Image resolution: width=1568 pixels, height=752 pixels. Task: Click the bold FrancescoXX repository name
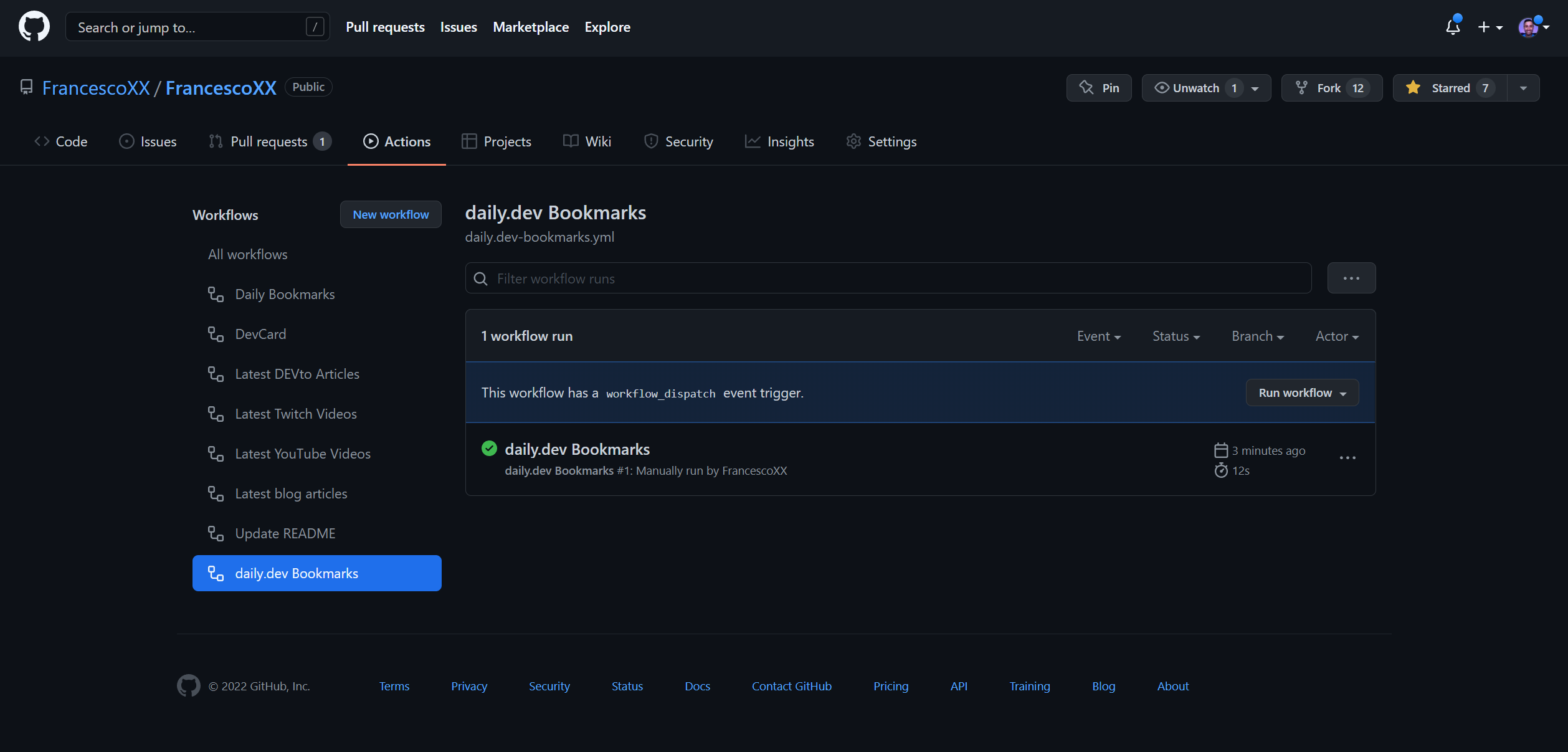point(221,88)
